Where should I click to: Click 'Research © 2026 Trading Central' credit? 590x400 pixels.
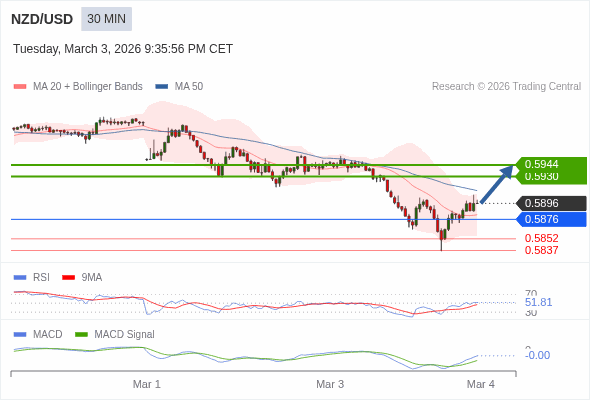coord(506,87)
